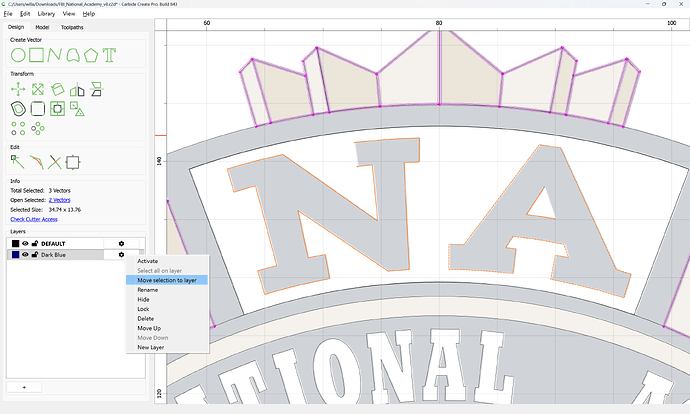The image size is (690, 414).
Task: Select the Polygon creation tool
Action: click(x=91, y=55)
